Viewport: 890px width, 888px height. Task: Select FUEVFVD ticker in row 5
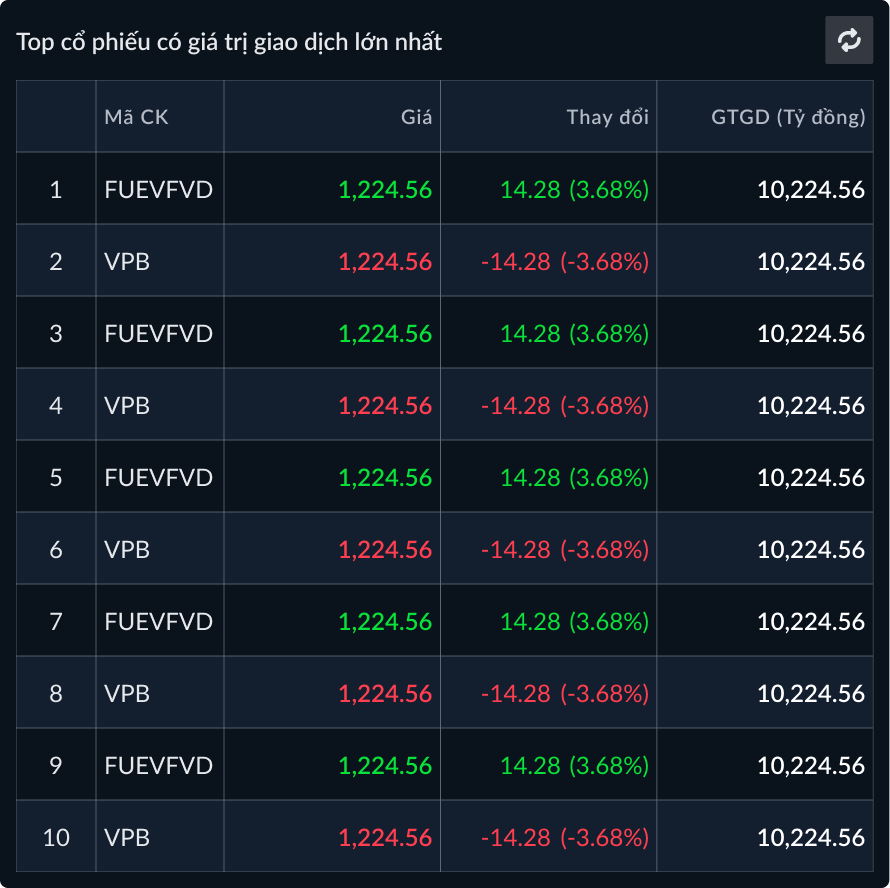[158, 477]
